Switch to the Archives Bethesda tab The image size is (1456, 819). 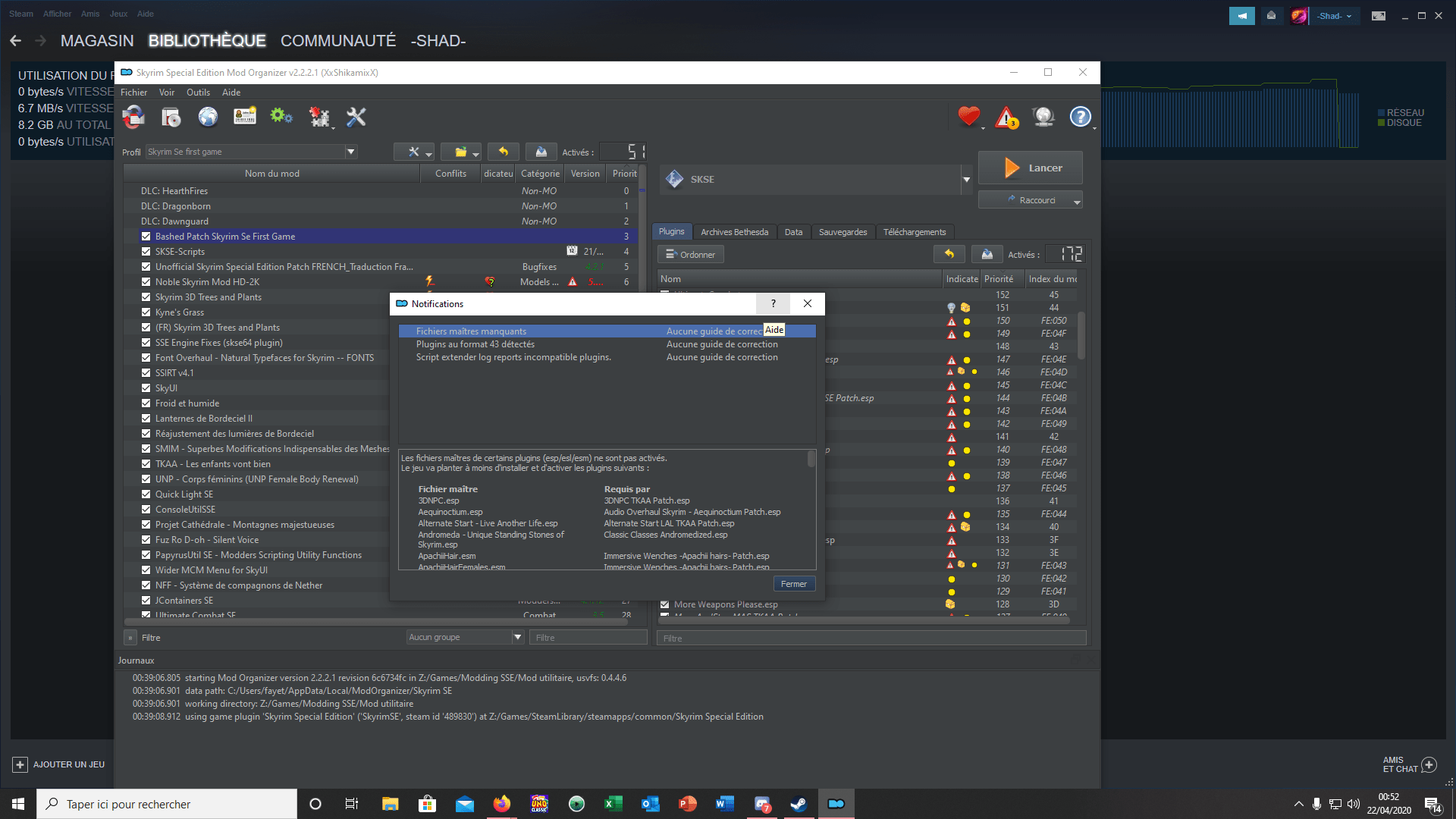click(733, 232)
